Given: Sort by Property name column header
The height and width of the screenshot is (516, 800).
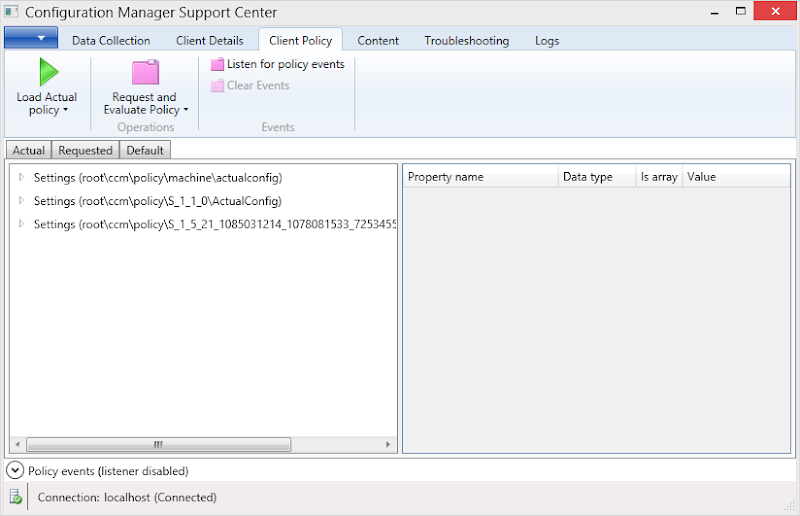Looking at the screenshot, I should pos(481,177).
